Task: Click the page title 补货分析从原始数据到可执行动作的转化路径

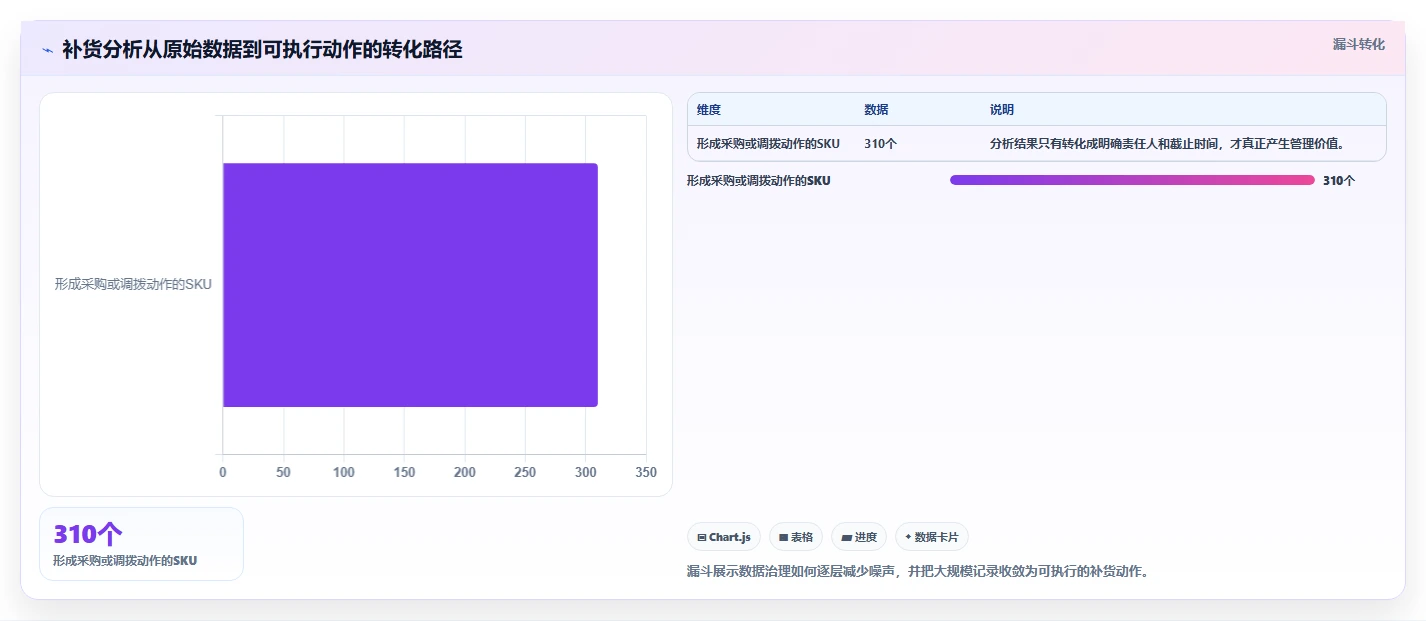Action: (262, 50)
